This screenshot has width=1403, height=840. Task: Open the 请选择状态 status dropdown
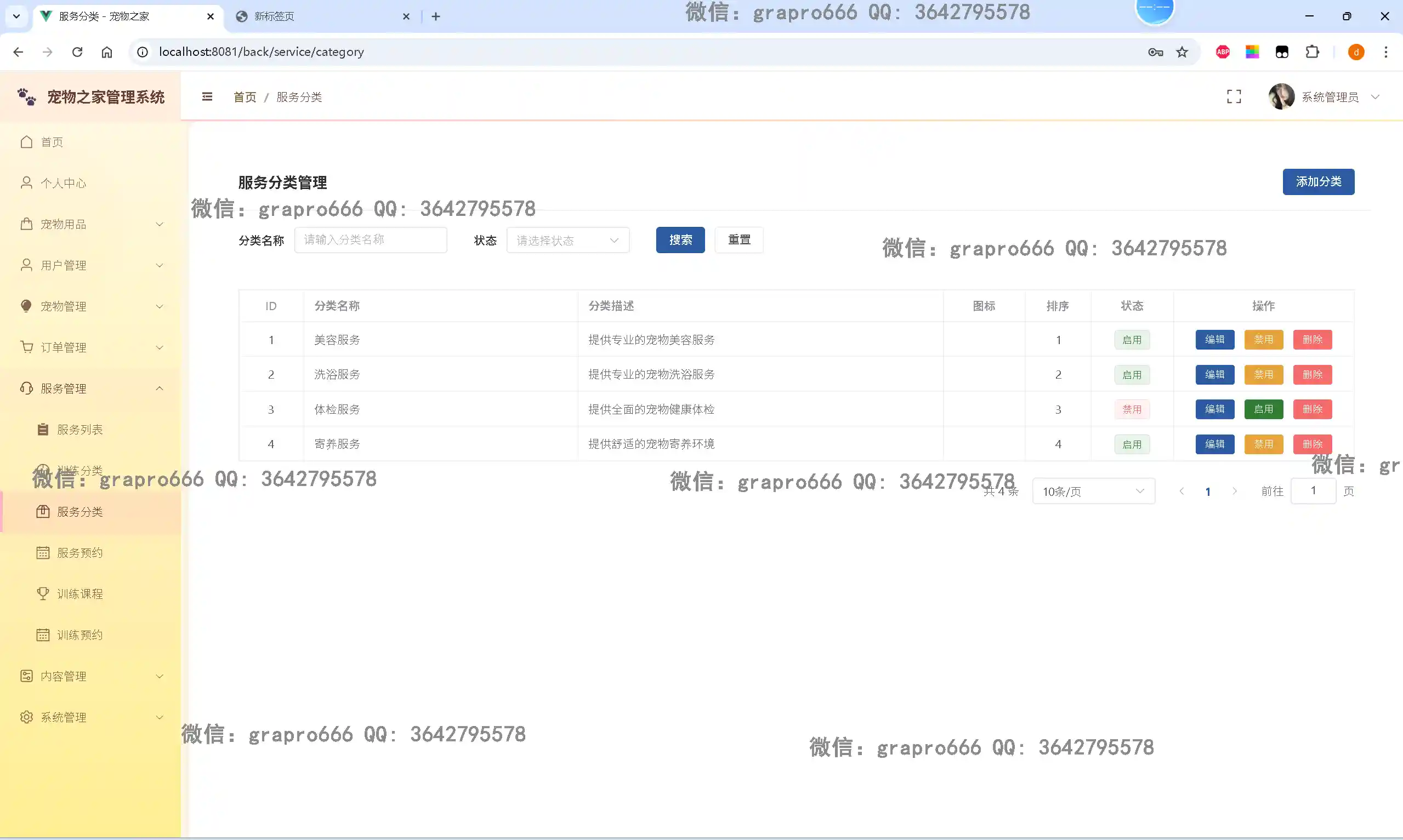567,241
